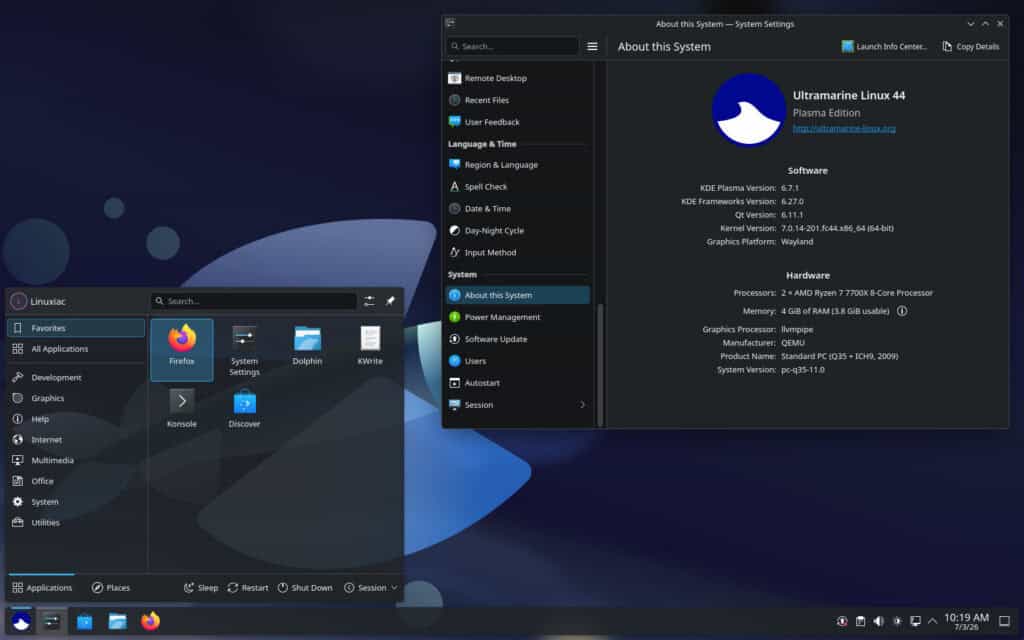Open Day-Night Cycle settings
The image size is (1024, 640).
tap(519, 231)
